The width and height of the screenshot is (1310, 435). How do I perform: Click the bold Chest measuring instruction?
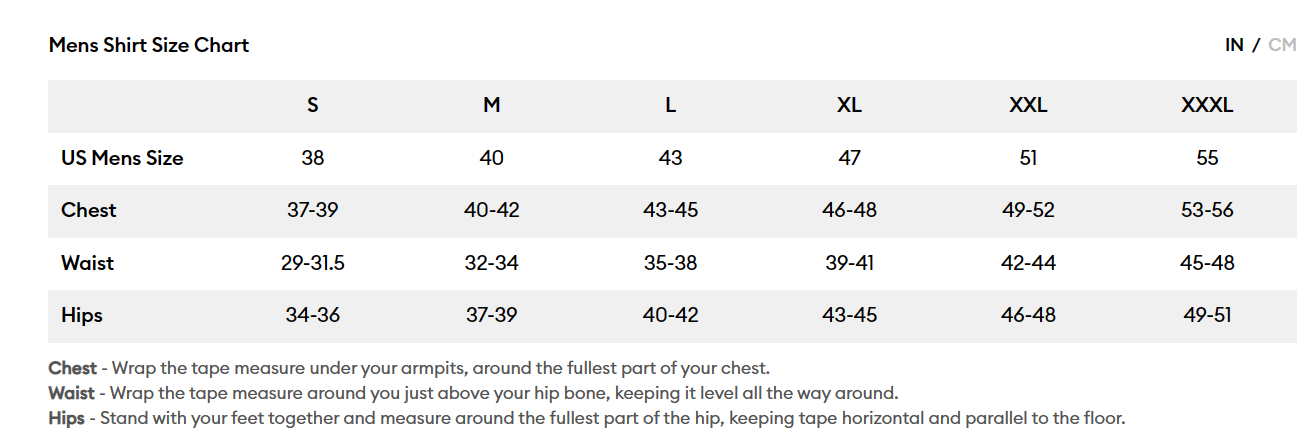point(73,368)
